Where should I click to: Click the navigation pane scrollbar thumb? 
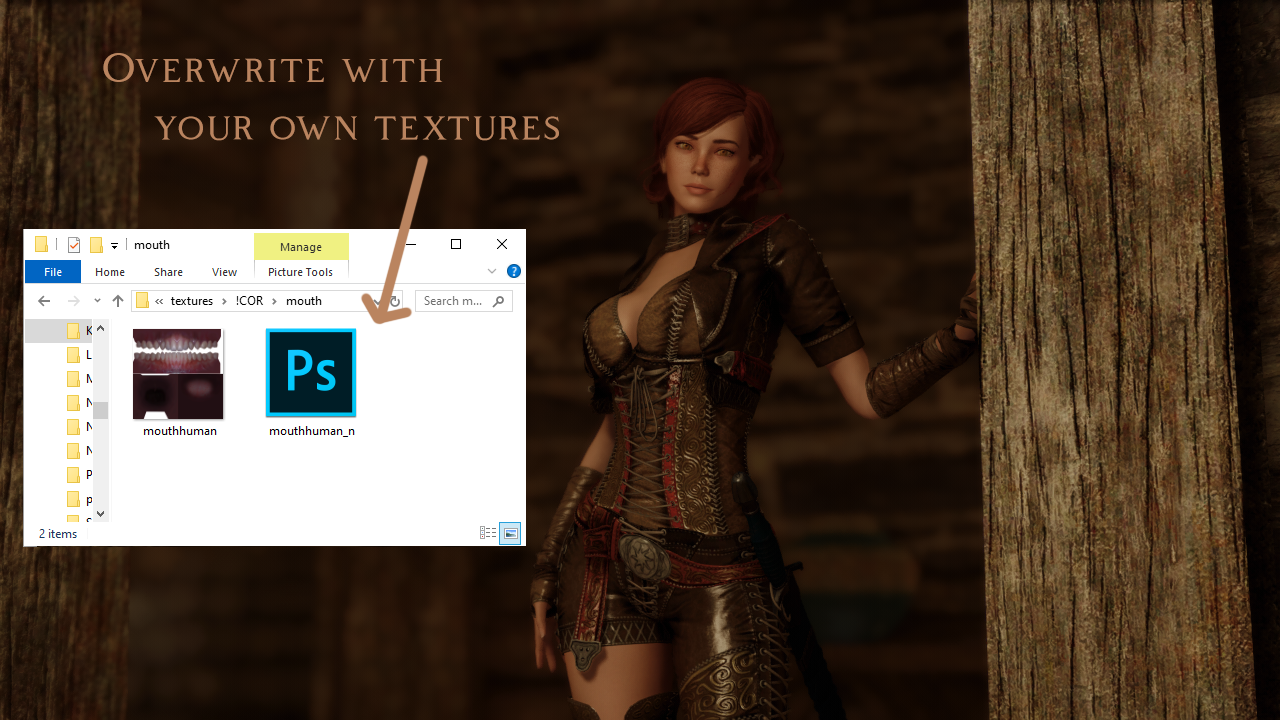(100, 410)
